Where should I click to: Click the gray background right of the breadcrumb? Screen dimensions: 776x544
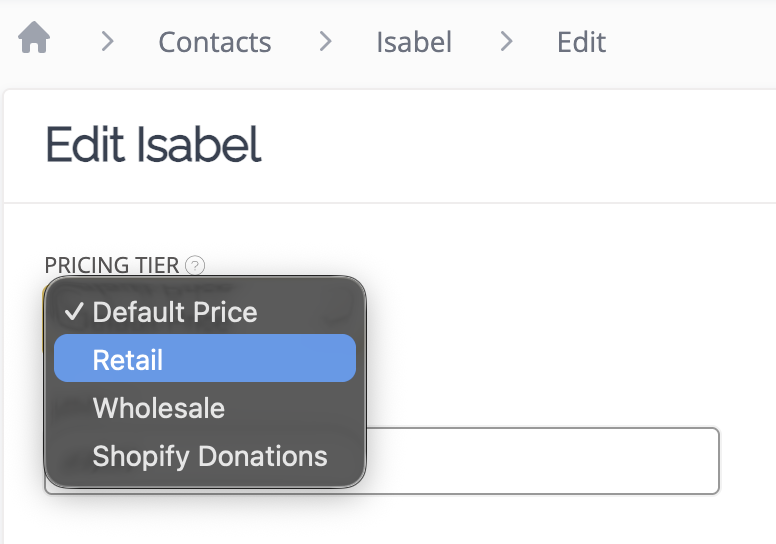[700, 42]
